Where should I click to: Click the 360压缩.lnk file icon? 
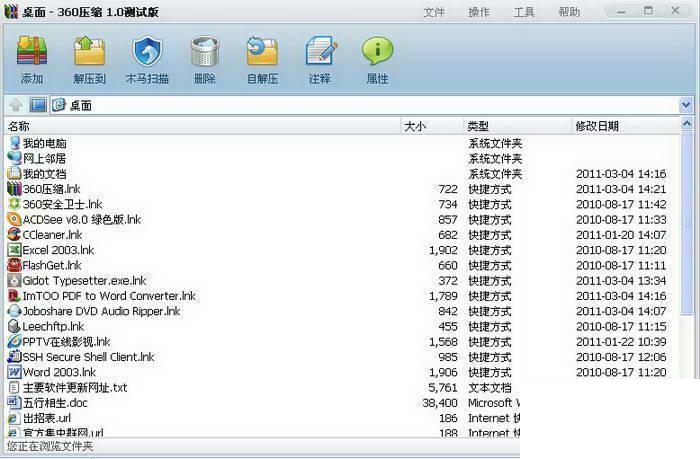coord(14,188)
